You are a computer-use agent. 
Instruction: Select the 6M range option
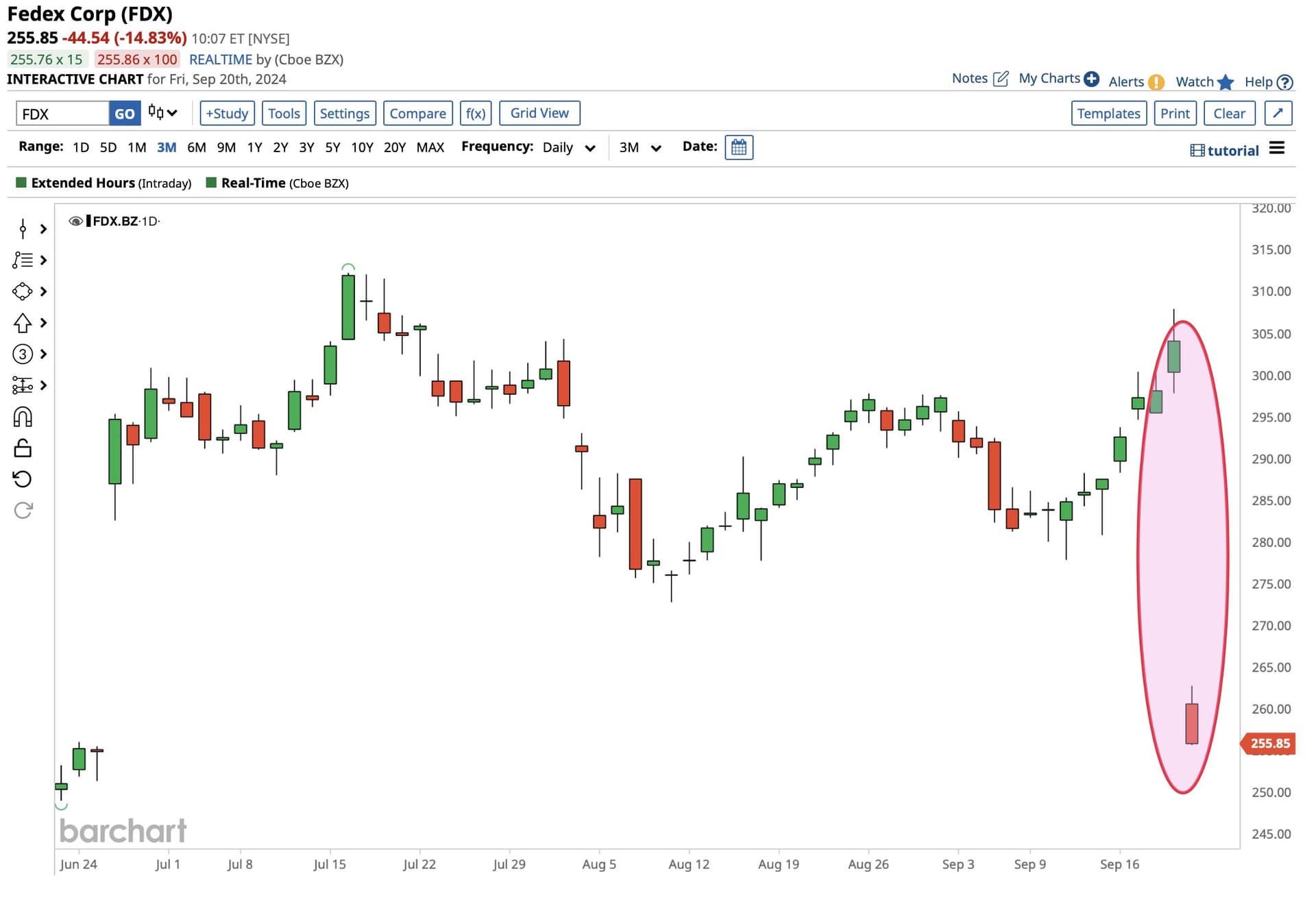(197, 147)
